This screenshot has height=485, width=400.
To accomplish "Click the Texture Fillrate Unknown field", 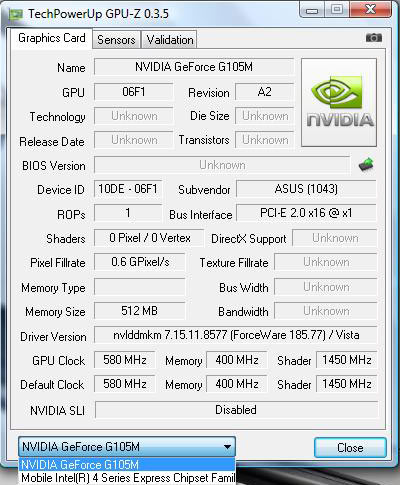I will click(x=326, y=262).
